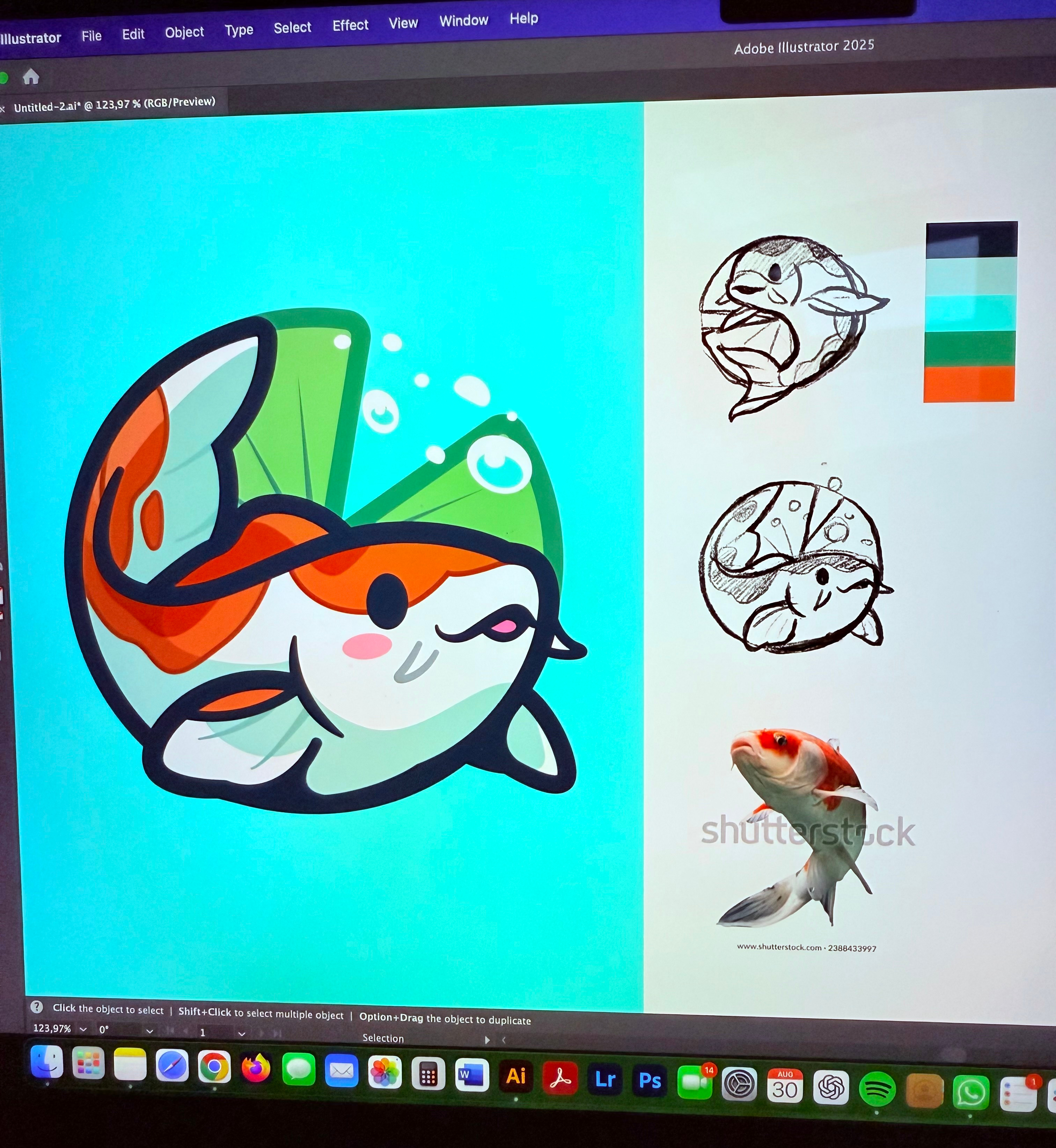Launch Firefox from the dock
Screen dimensions: 1056x1148
256,1068
